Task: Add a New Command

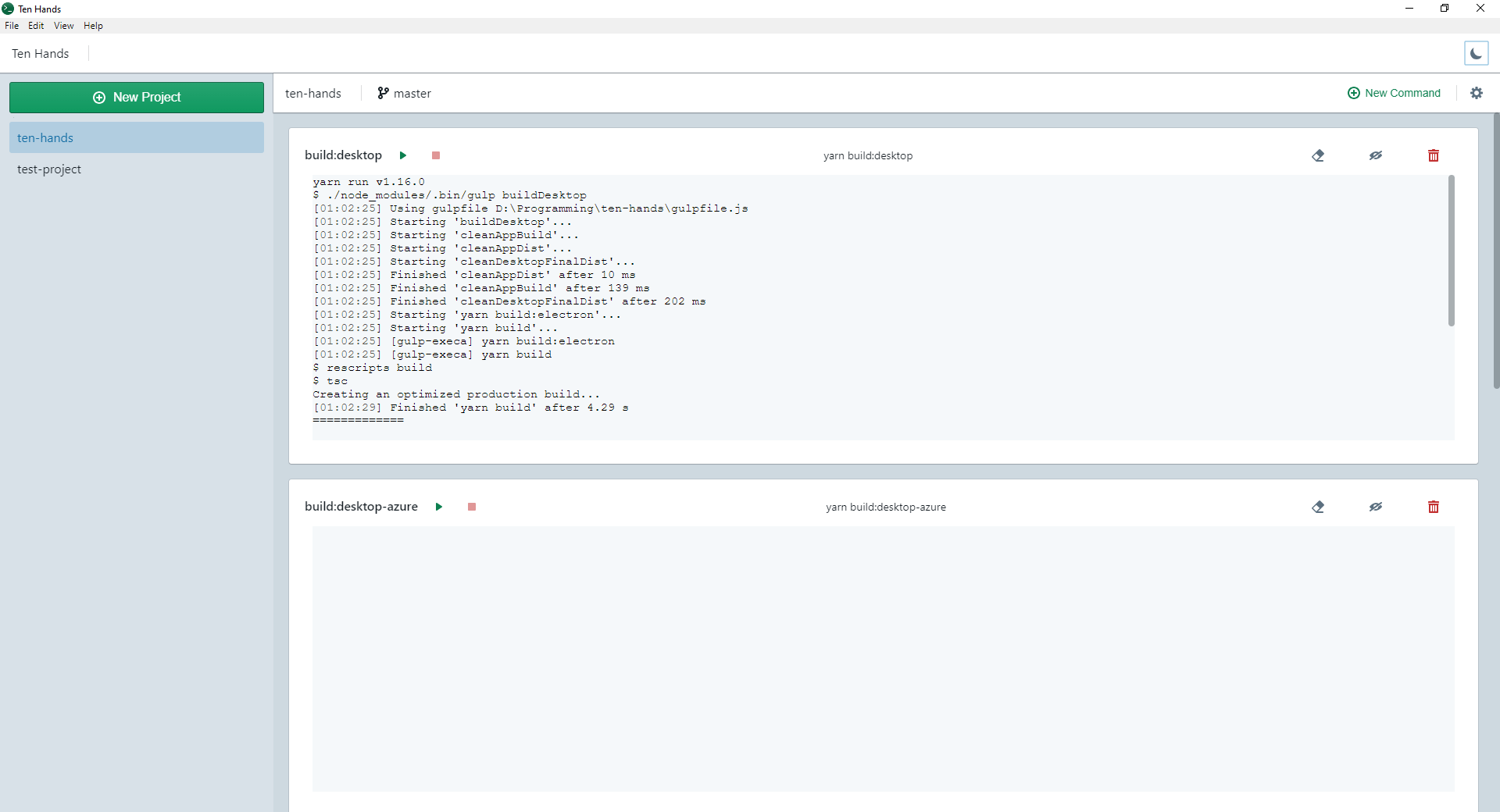Action: 1394,93
